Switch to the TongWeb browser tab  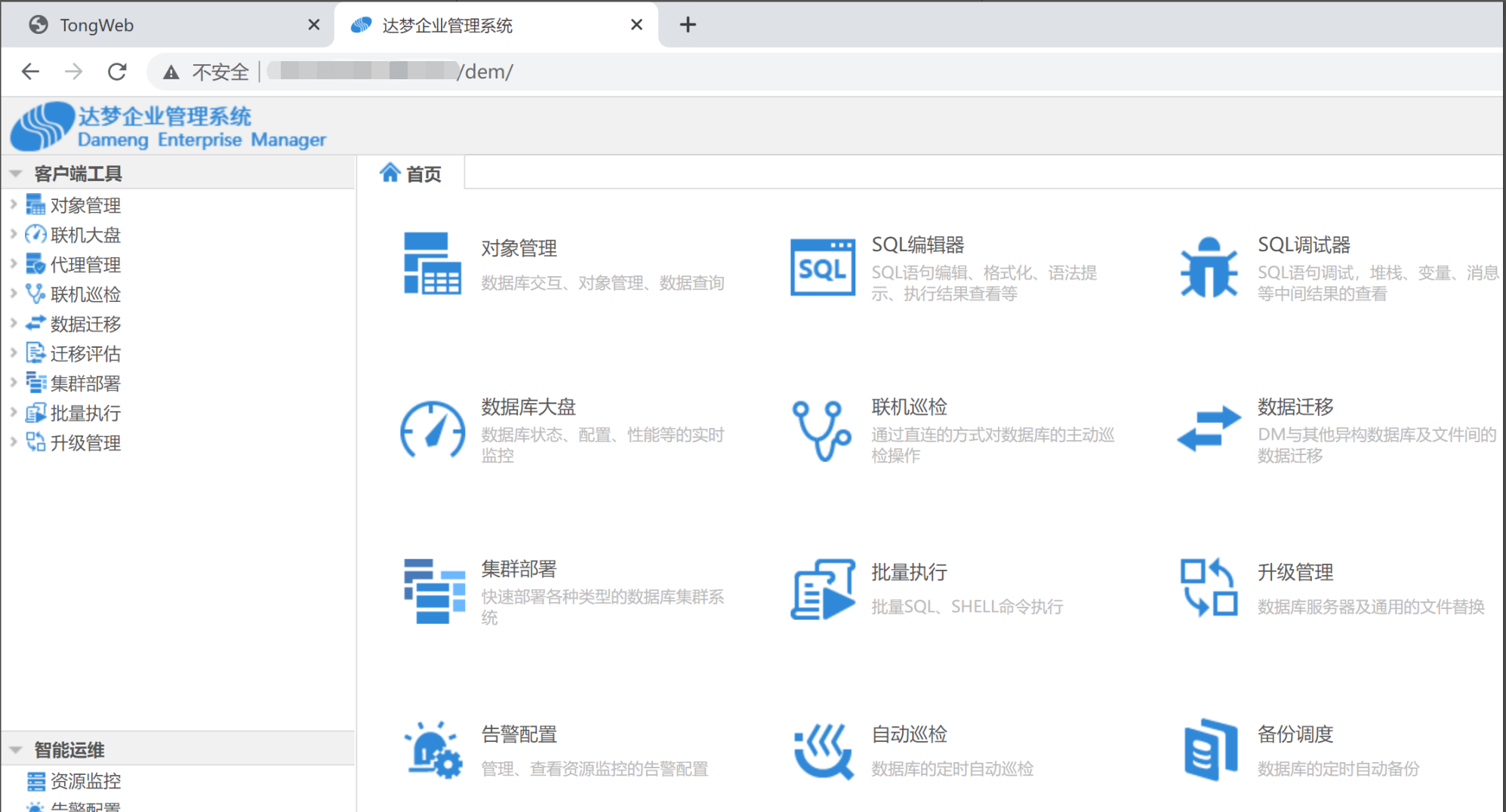[168, 26]
